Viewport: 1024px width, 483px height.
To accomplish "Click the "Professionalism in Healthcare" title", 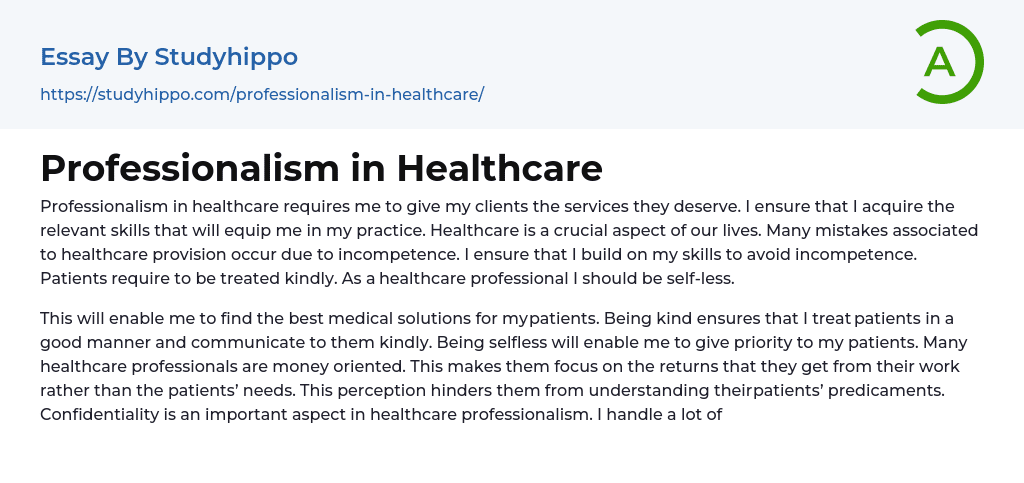I will coord(321,169).
